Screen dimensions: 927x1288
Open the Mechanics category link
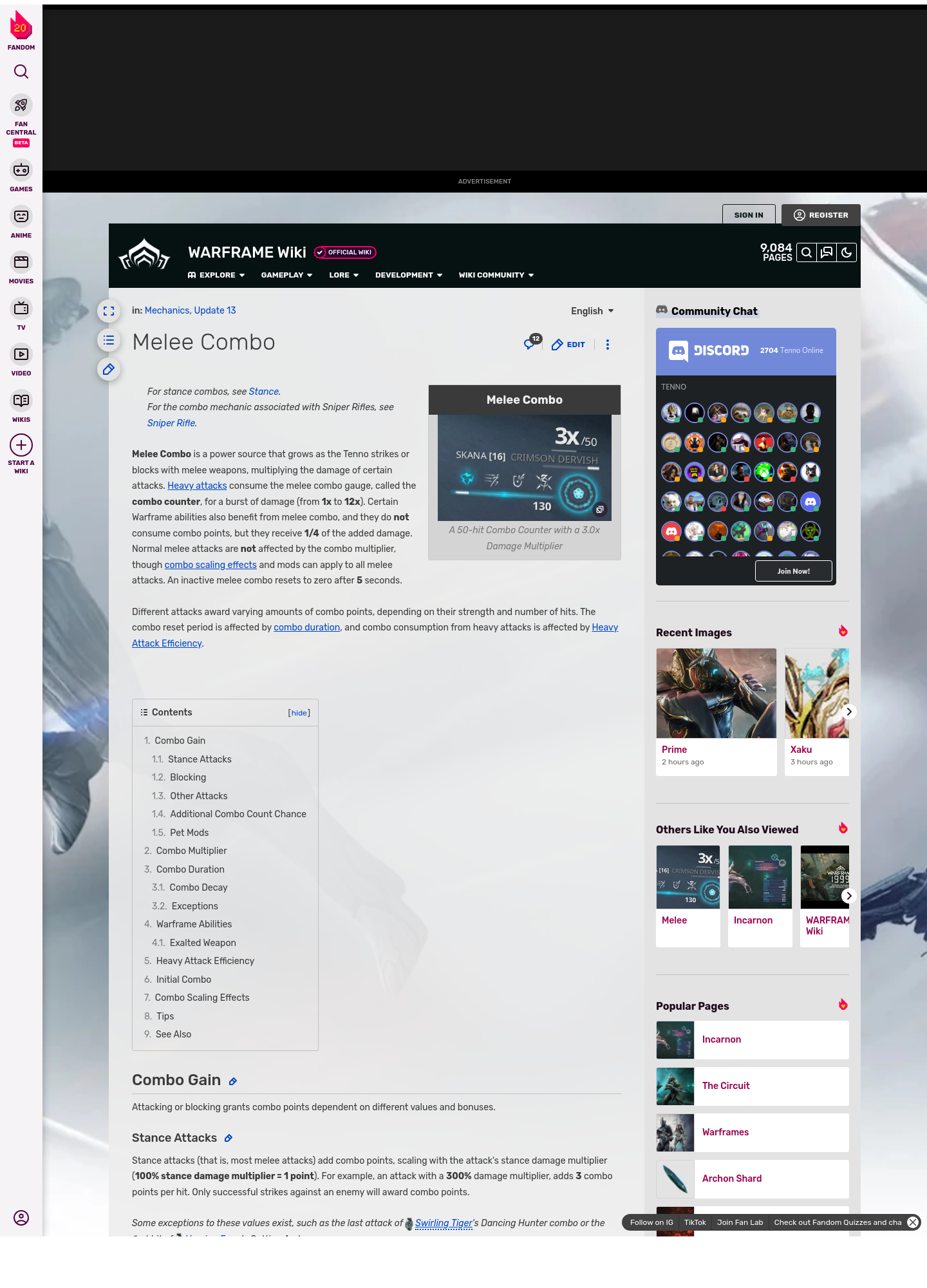[167, 310]
